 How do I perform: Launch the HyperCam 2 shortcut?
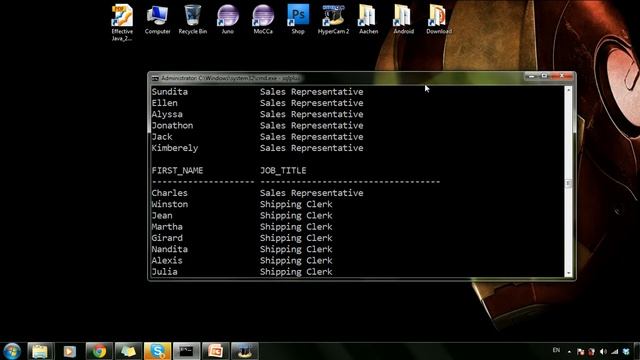pos(333,20)
